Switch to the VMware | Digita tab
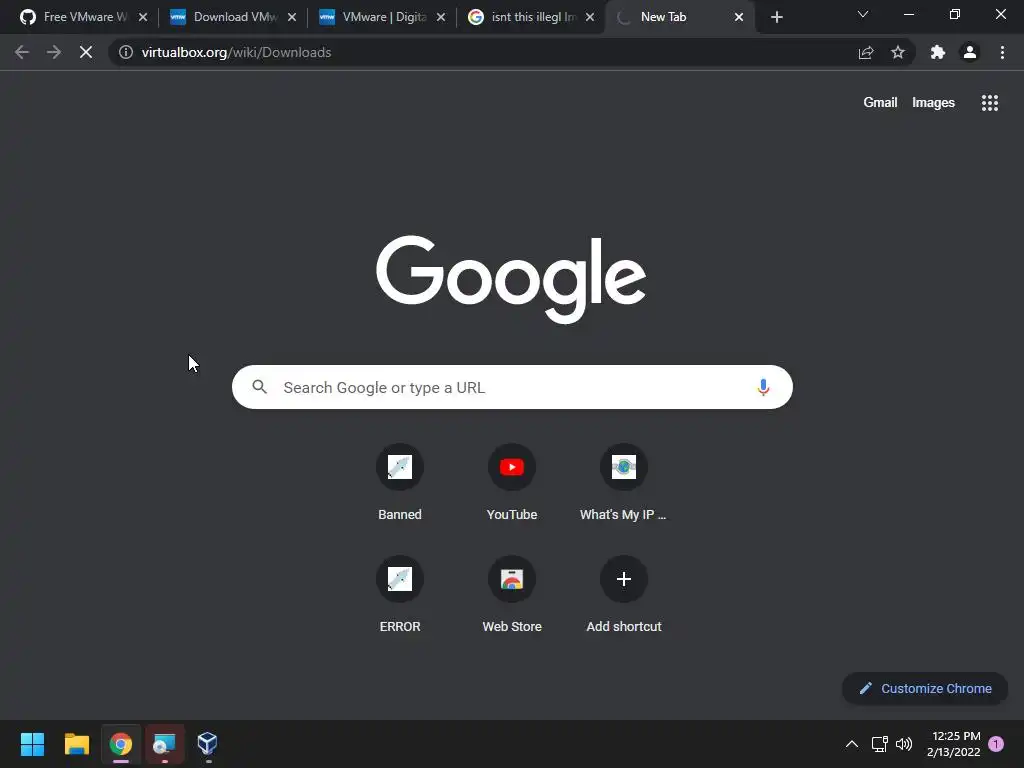 [383, 17]
